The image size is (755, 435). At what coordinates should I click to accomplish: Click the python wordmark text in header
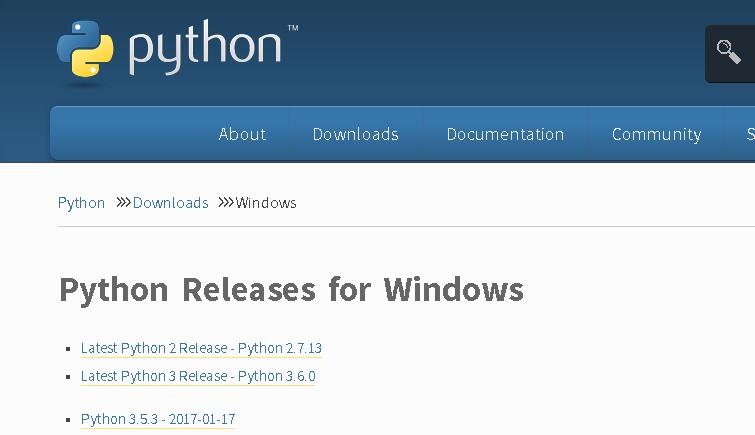(x=205, y=48)
